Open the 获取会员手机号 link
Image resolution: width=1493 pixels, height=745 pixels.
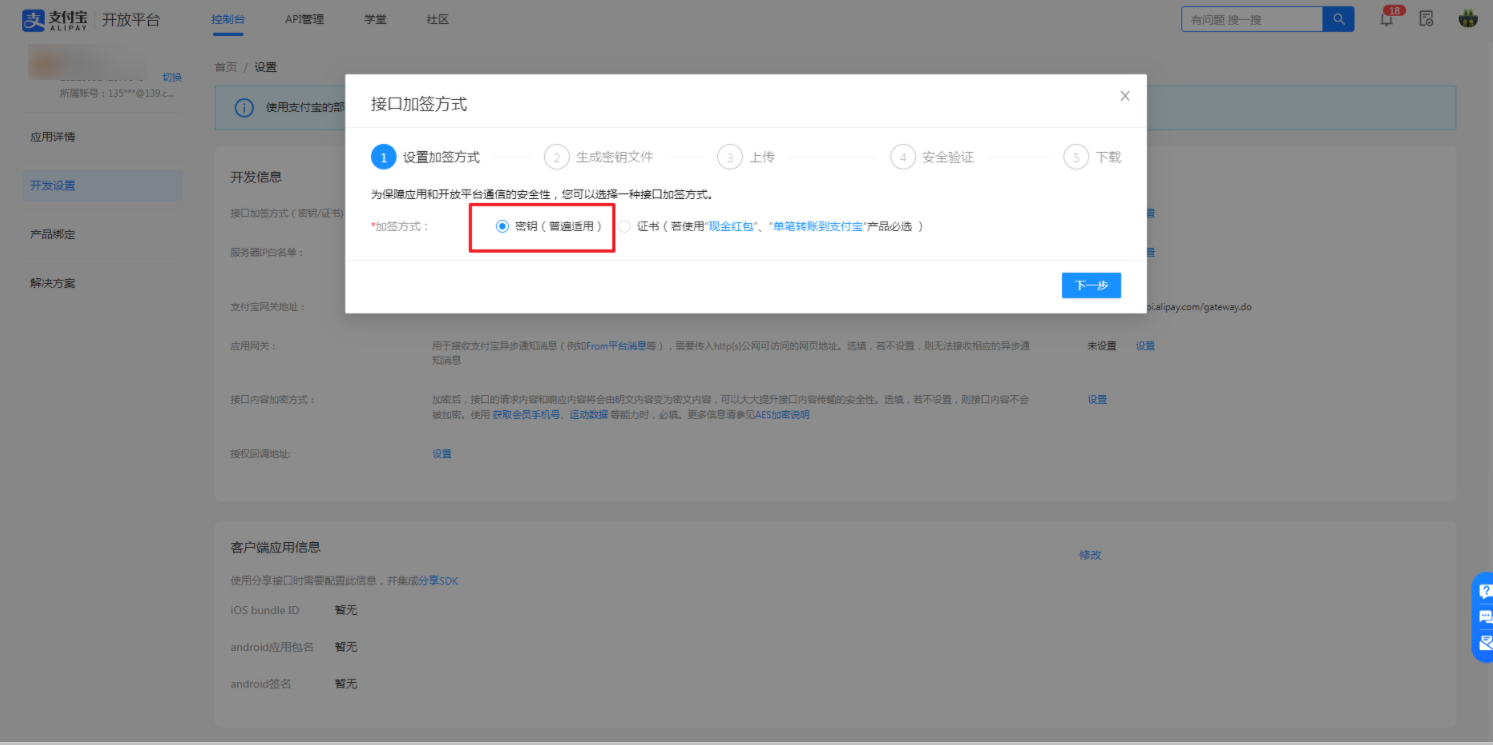tap(526, 415)
